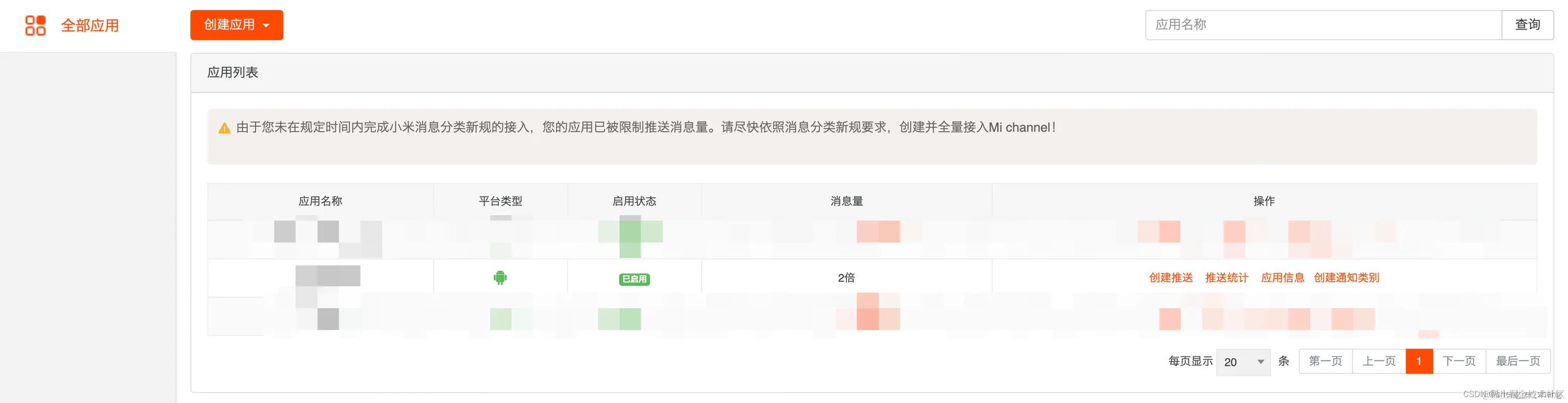The image size is (1568, 403).
Task: Click the 操作 column header
Action: click(1264, 201)
